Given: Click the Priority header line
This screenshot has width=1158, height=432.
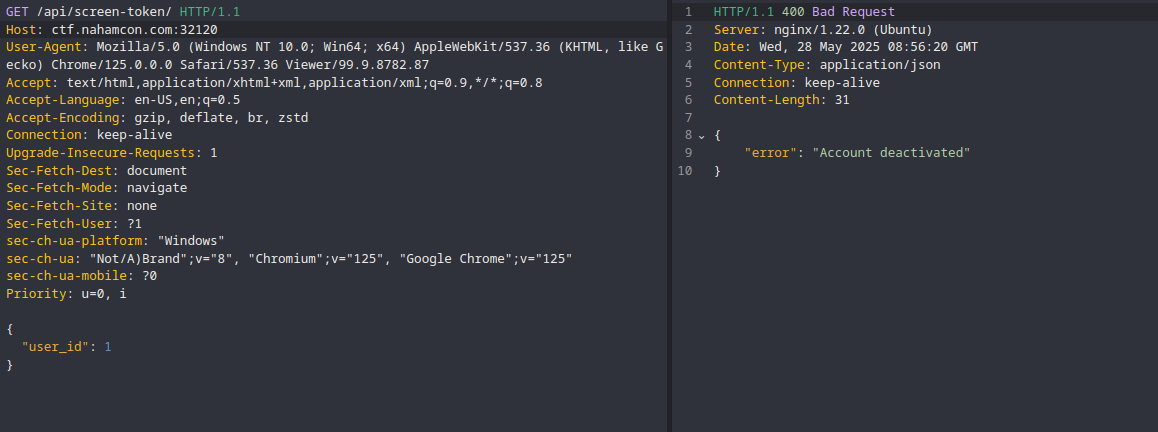Looking at the screenshot, I should pyautogui.click(x=66, y=294).
